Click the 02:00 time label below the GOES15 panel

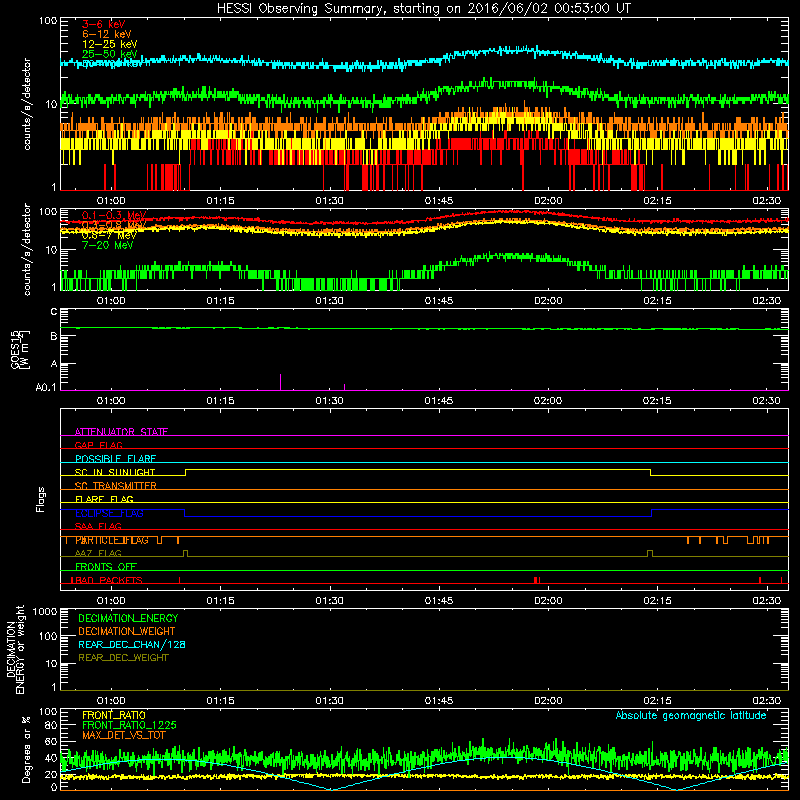(548, 401)
